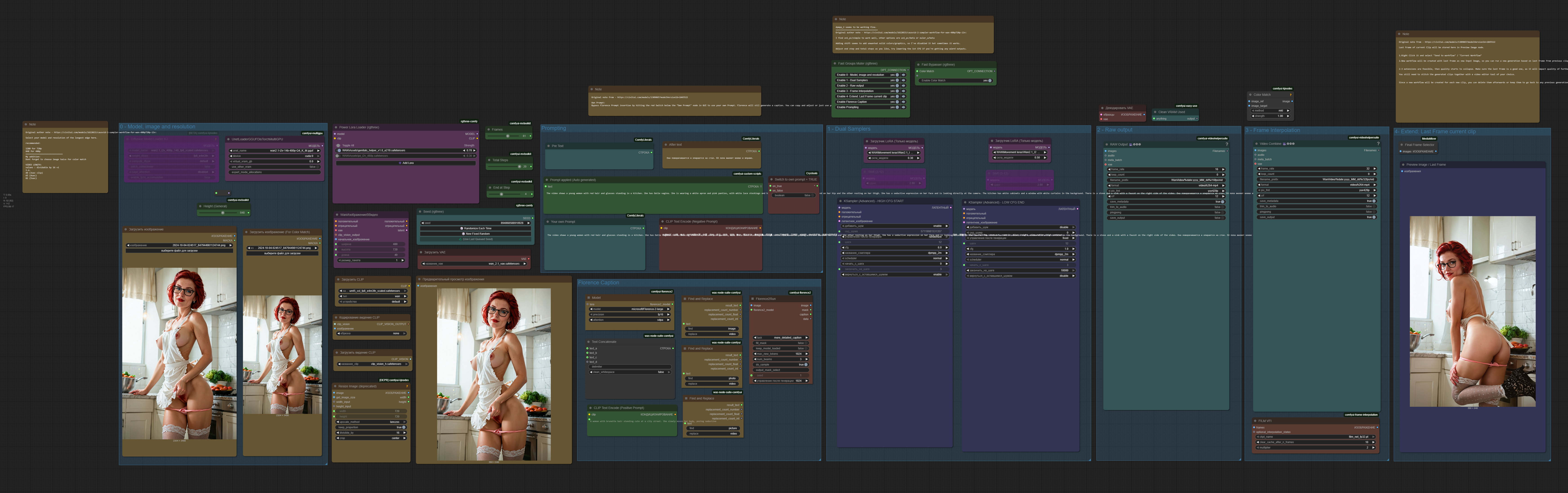Click the arrow icon beside Enable 1 - Dual Samplers
The height and width of the screenshot is (493, 1568).
pyautogui.click(x=903, y=80)
